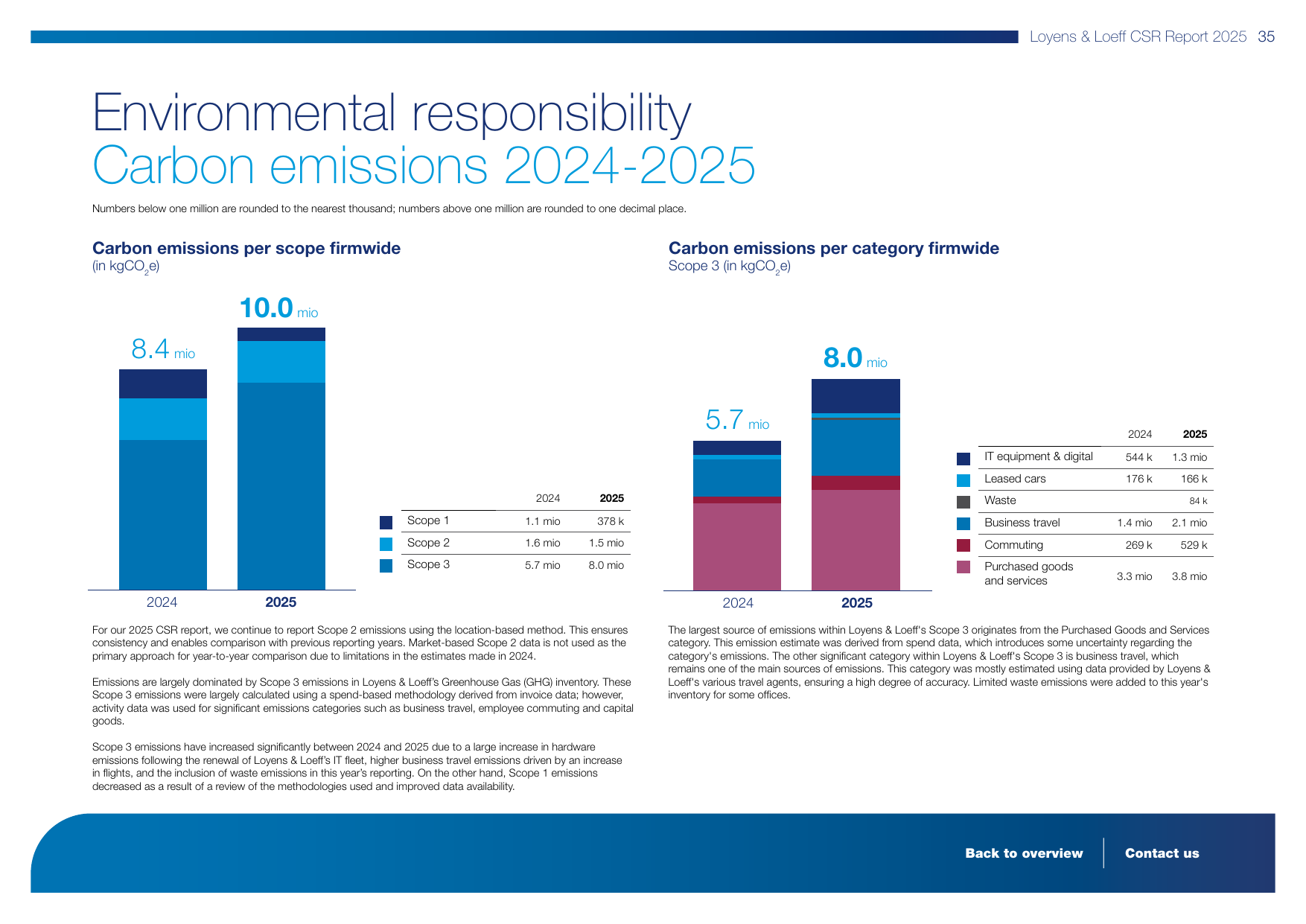The height and width of the screenshot is (924, 1306).
Task: Click the Scope 3 legend color swatch
Action: pyautogui.click(x=386, y=565)
